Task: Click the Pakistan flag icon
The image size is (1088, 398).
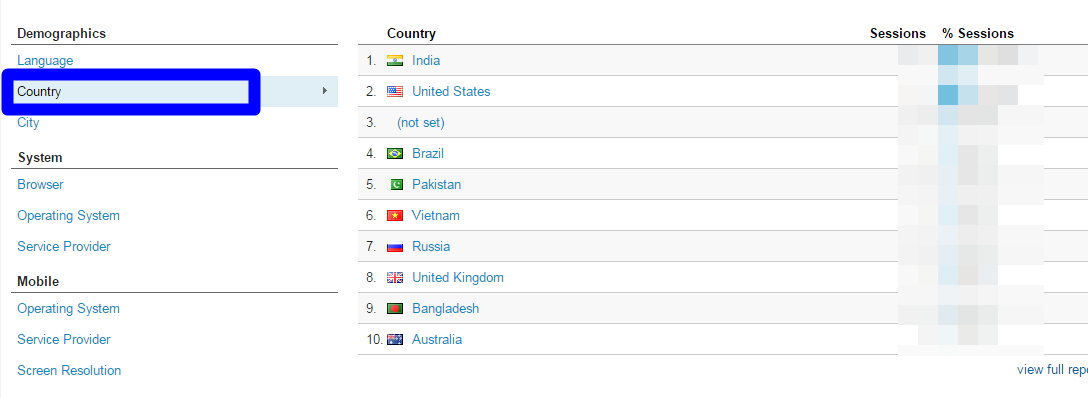Action: click(x=395, y=184)
